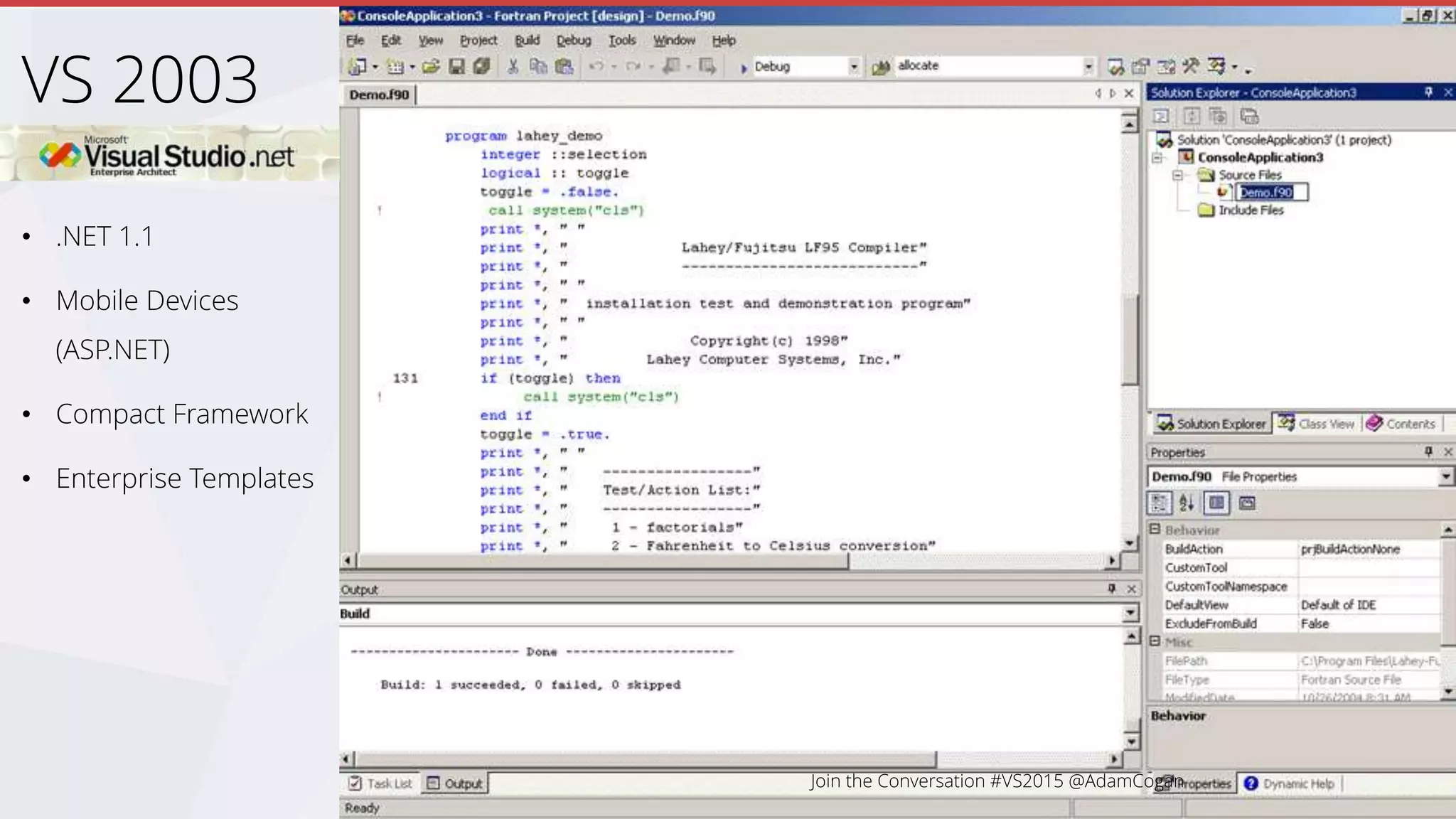Open the Build menu
Screen dimensions: 1456x819
pos(528,41)
